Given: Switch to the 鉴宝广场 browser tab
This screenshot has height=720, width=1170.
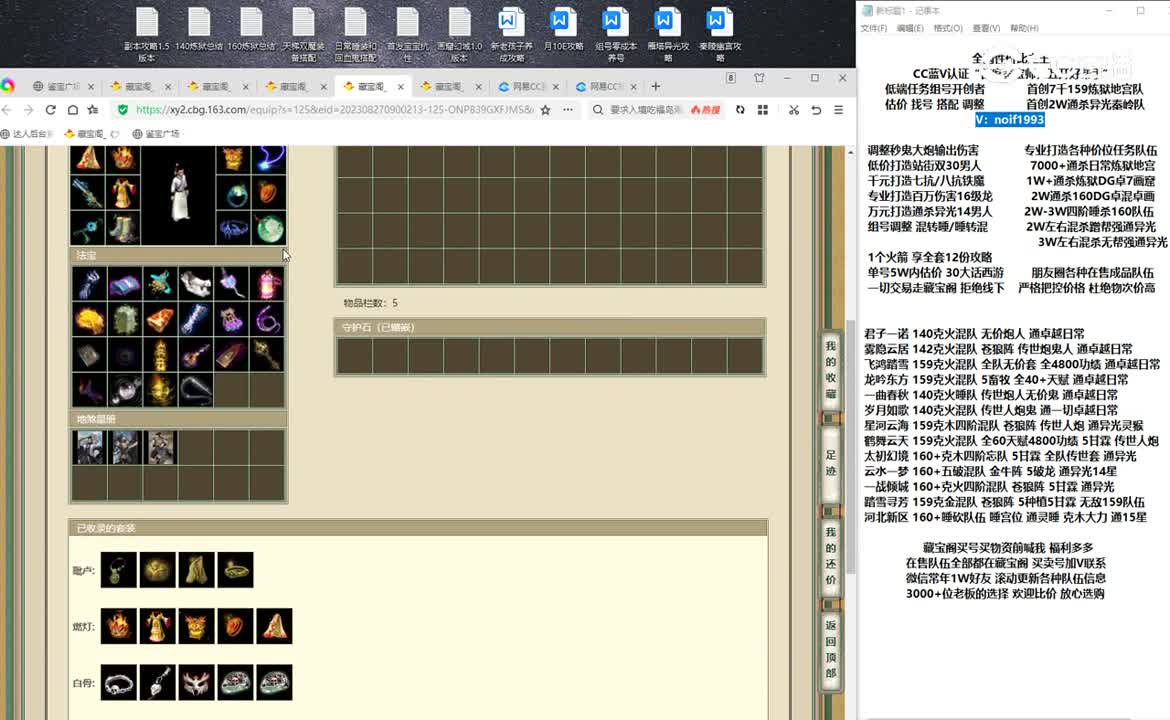Looking at the screenshot, I should (63, 87).
